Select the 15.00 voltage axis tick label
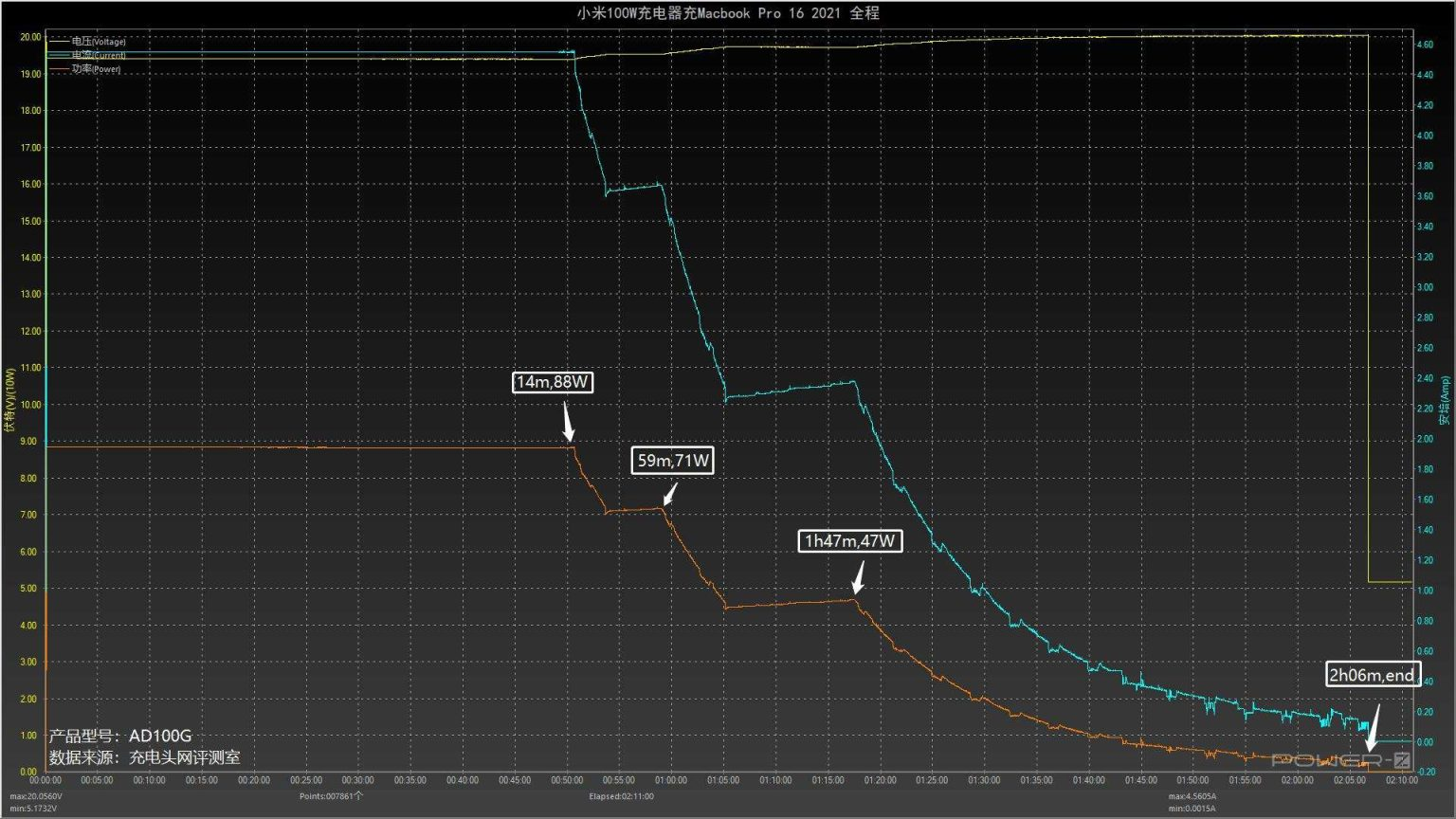This screenshot has width=1456, height=819. click(30, 221)
